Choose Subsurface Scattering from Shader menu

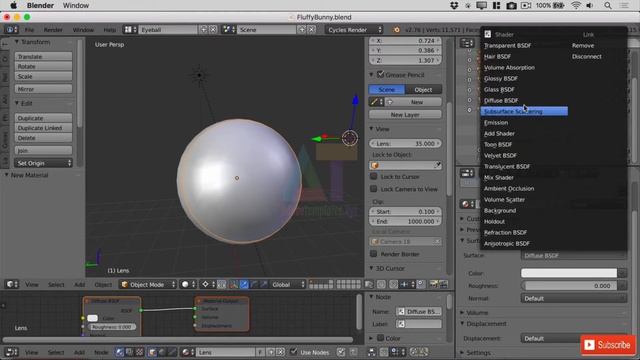click(524, 111)
